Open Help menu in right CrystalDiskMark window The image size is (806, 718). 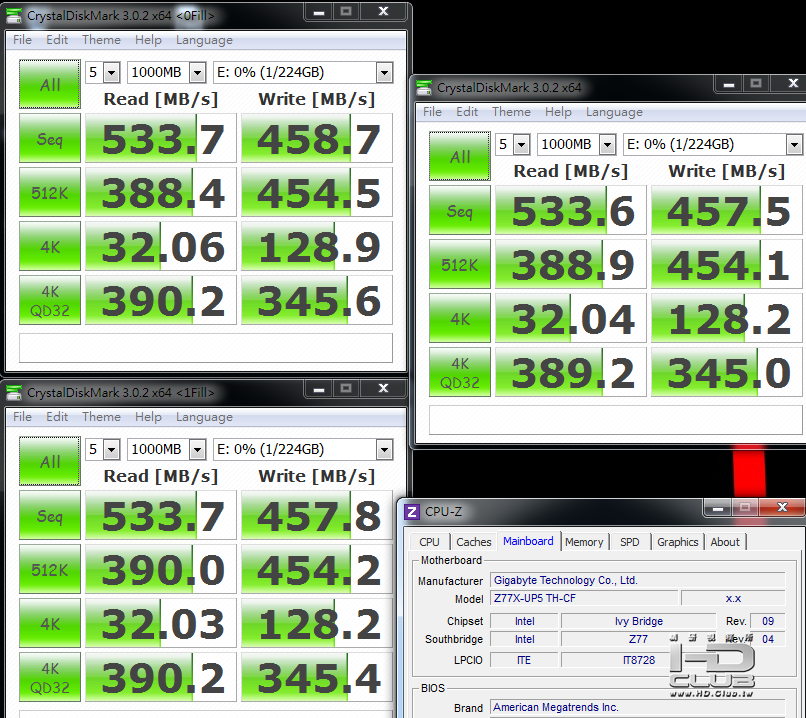(558, 112)
